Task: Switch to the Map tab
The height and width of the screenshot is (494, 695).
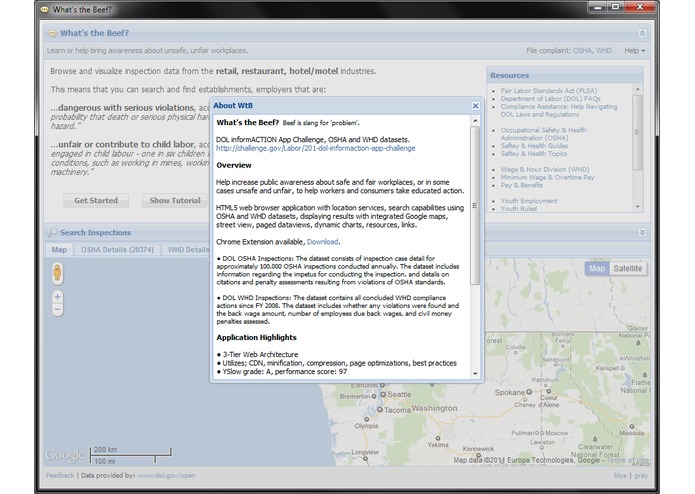Action: (x=59, y=250)
